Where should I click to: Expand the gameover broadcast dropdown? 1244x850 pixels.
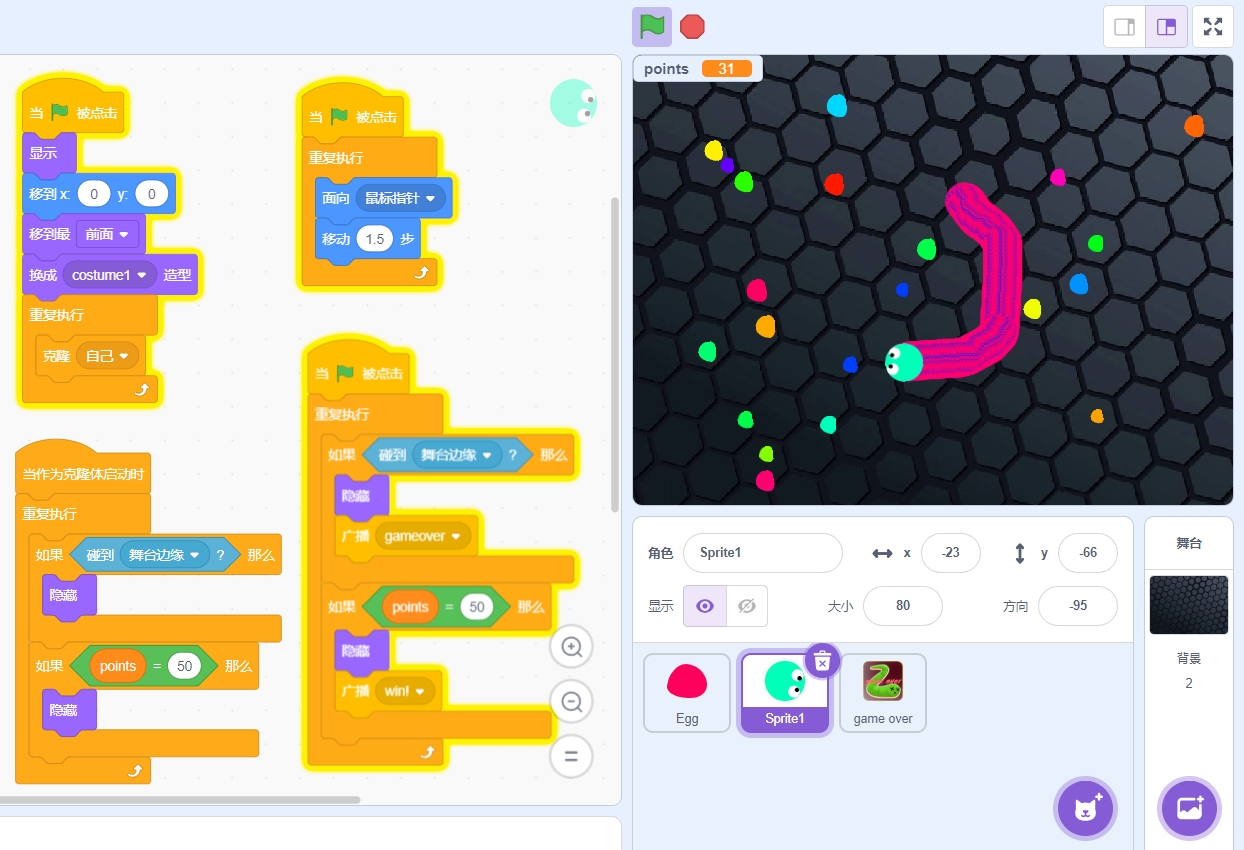(423, 536)
